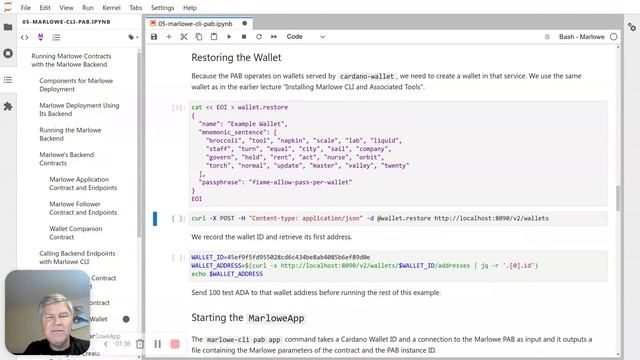Open the Table of Contents sidebar icon
This screenshot has height=360, width=640.
tap(8, 80)
